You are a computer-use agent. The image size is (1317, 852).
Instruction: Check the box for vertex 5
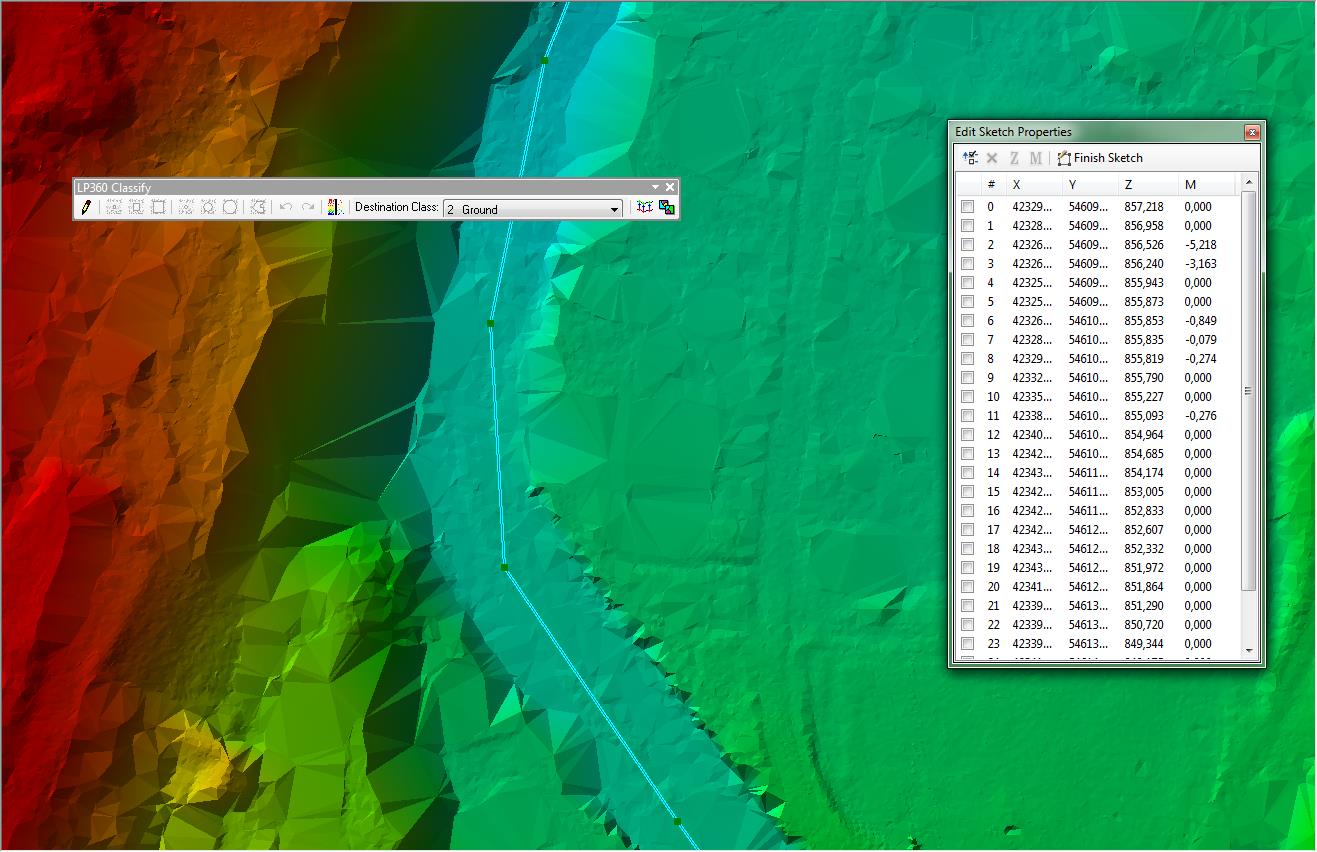tap(967, 302)
